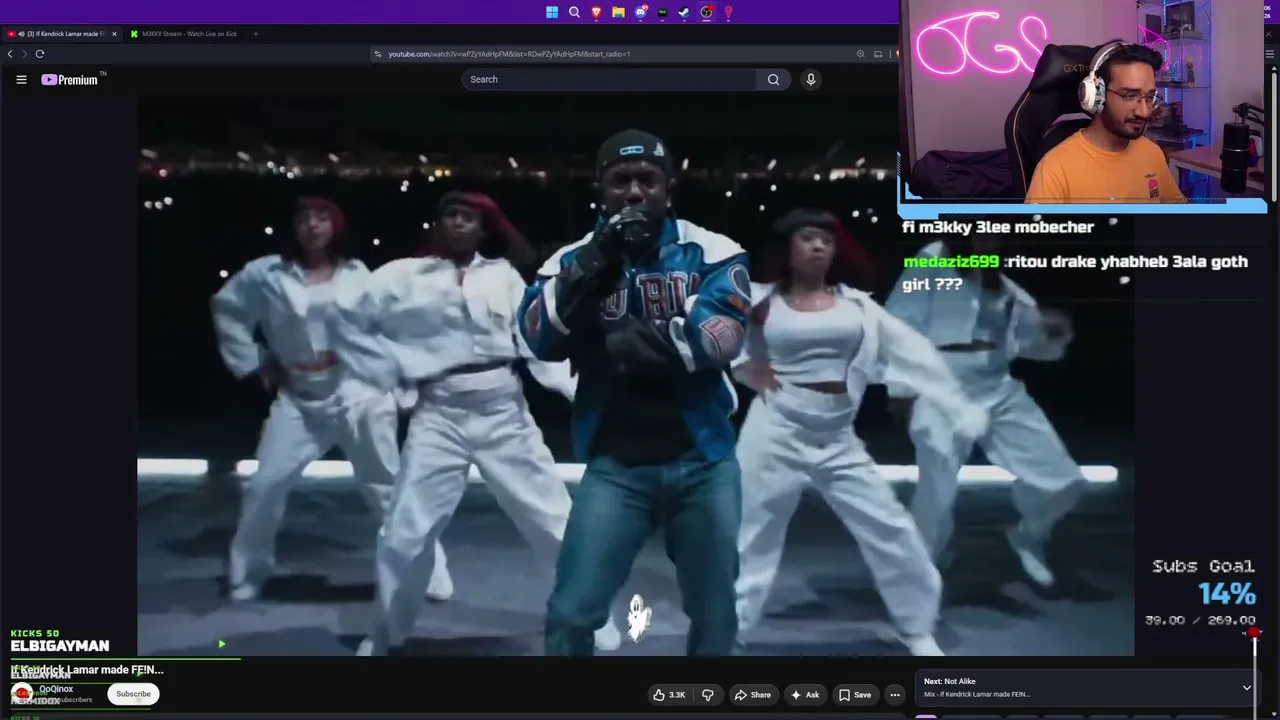Image resolution: width=1280 pixels, height=720 pixels.
Task: Open the Windows Start menu
Action: [552, 12]
